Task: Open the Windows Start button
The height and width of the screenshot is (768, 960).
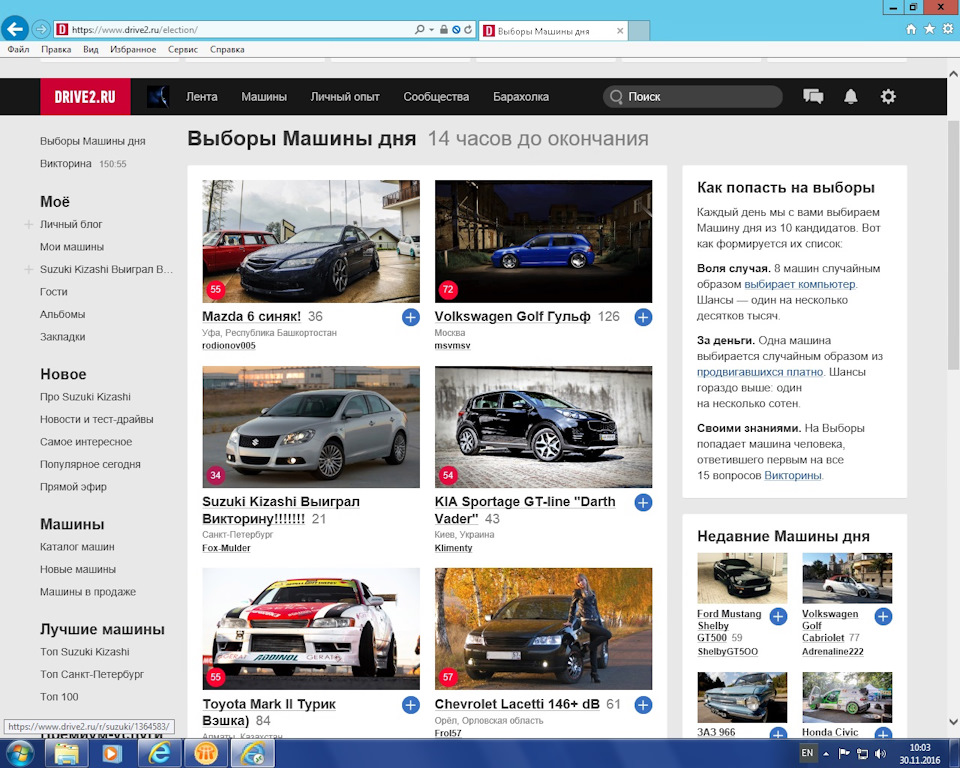Action: tap(20, 753)
